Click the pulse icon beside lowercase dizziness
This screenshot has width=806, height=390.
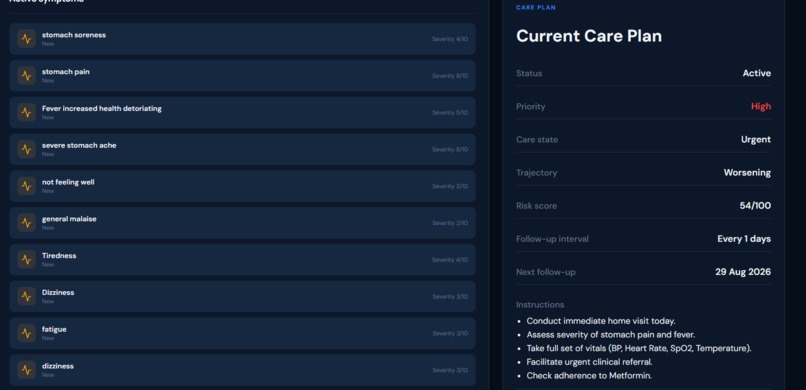click(x=26, y=370)
